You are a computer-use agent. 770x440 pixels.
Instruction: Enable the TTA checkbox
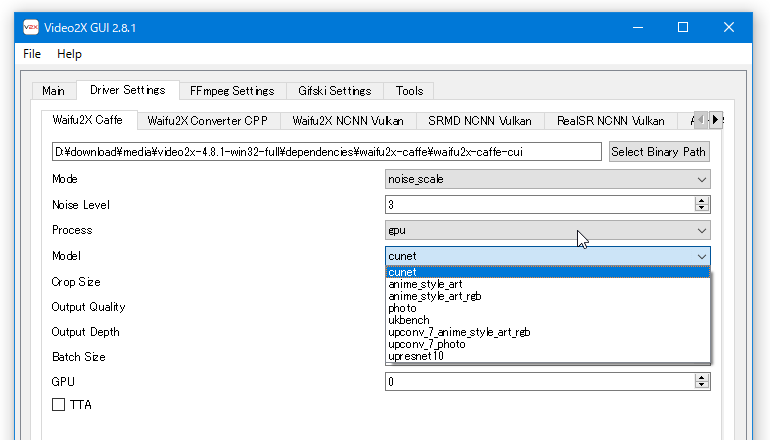[x=58, y=405]
